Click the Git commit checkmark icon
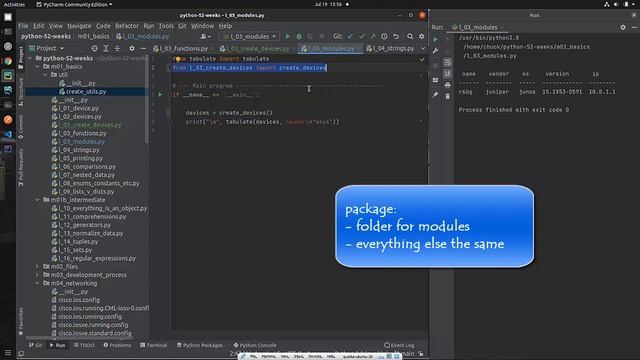Viewport: 640px width, 360px height. [362, 36]
